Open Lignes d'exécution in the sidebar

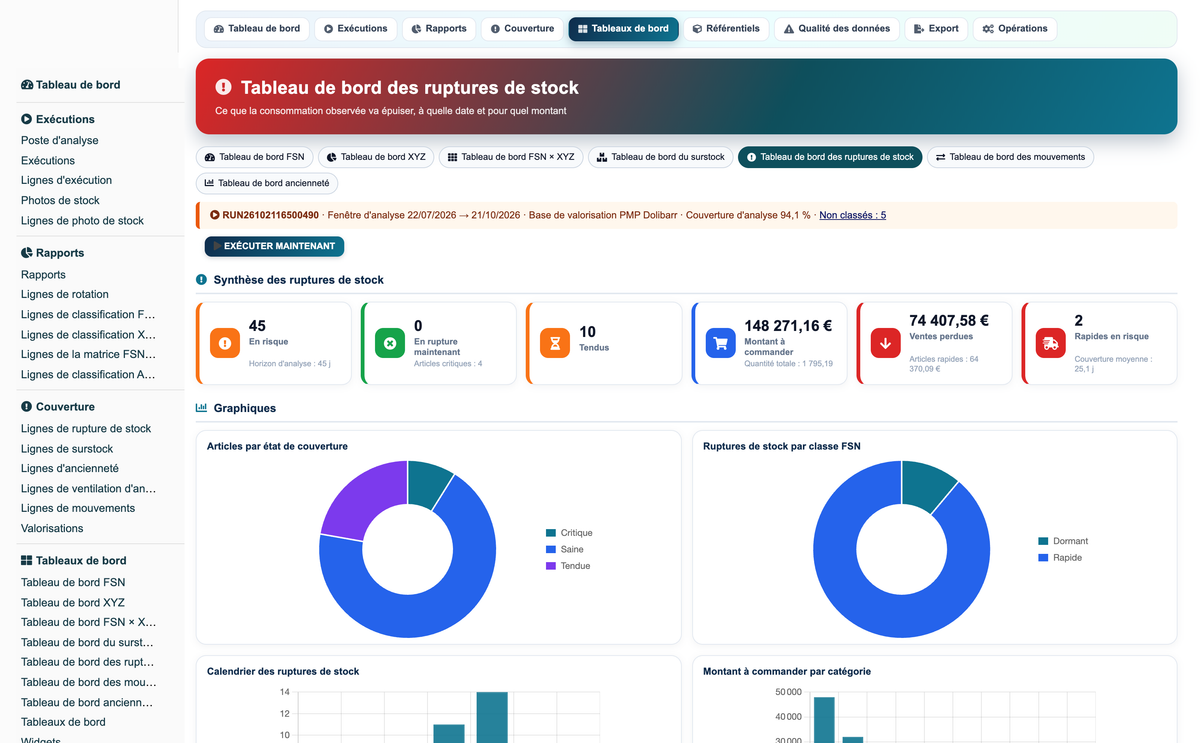(66, 181)
